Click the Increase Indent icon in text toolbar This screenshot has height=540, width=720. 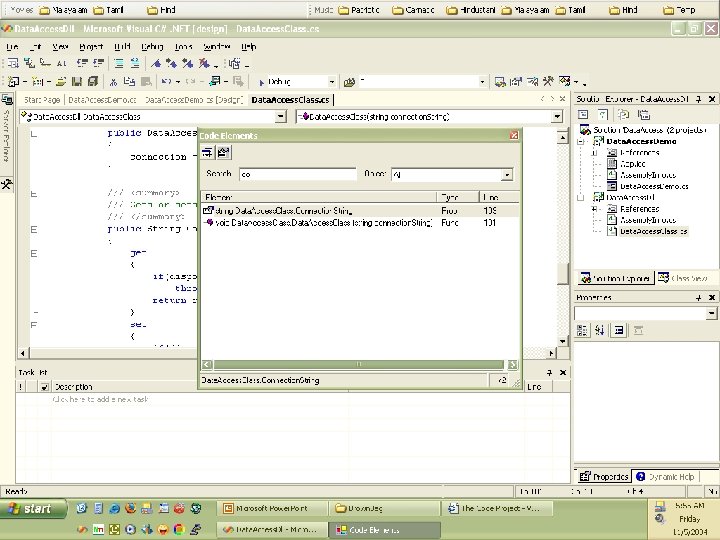click(x=98, y=63)
